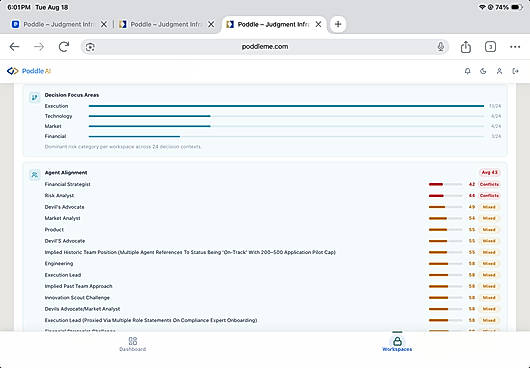Add a new tab with the plus button

338,24
